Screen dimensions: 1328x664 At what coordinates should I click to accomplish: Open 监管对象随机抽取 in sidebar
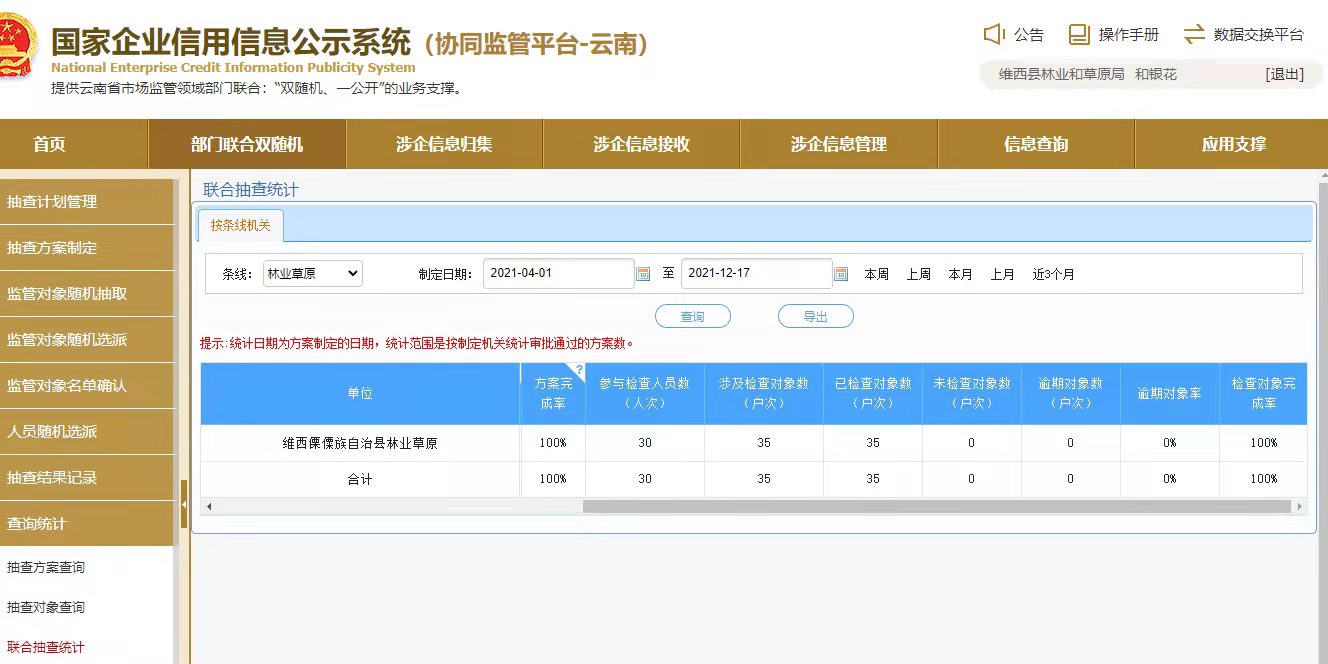pos(87,294)
